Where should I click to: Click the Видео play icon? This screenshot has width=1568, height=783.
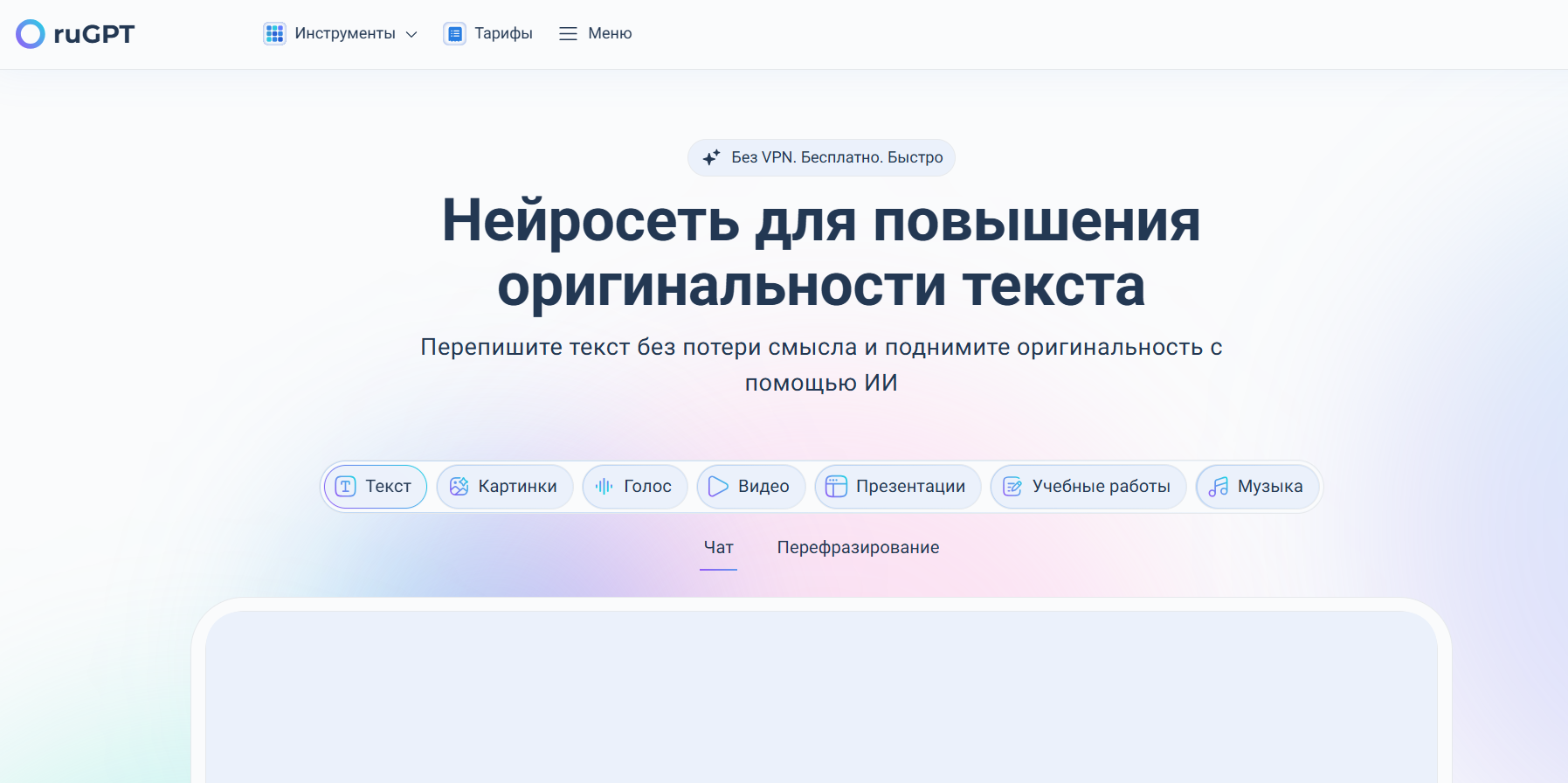[718, 487]
